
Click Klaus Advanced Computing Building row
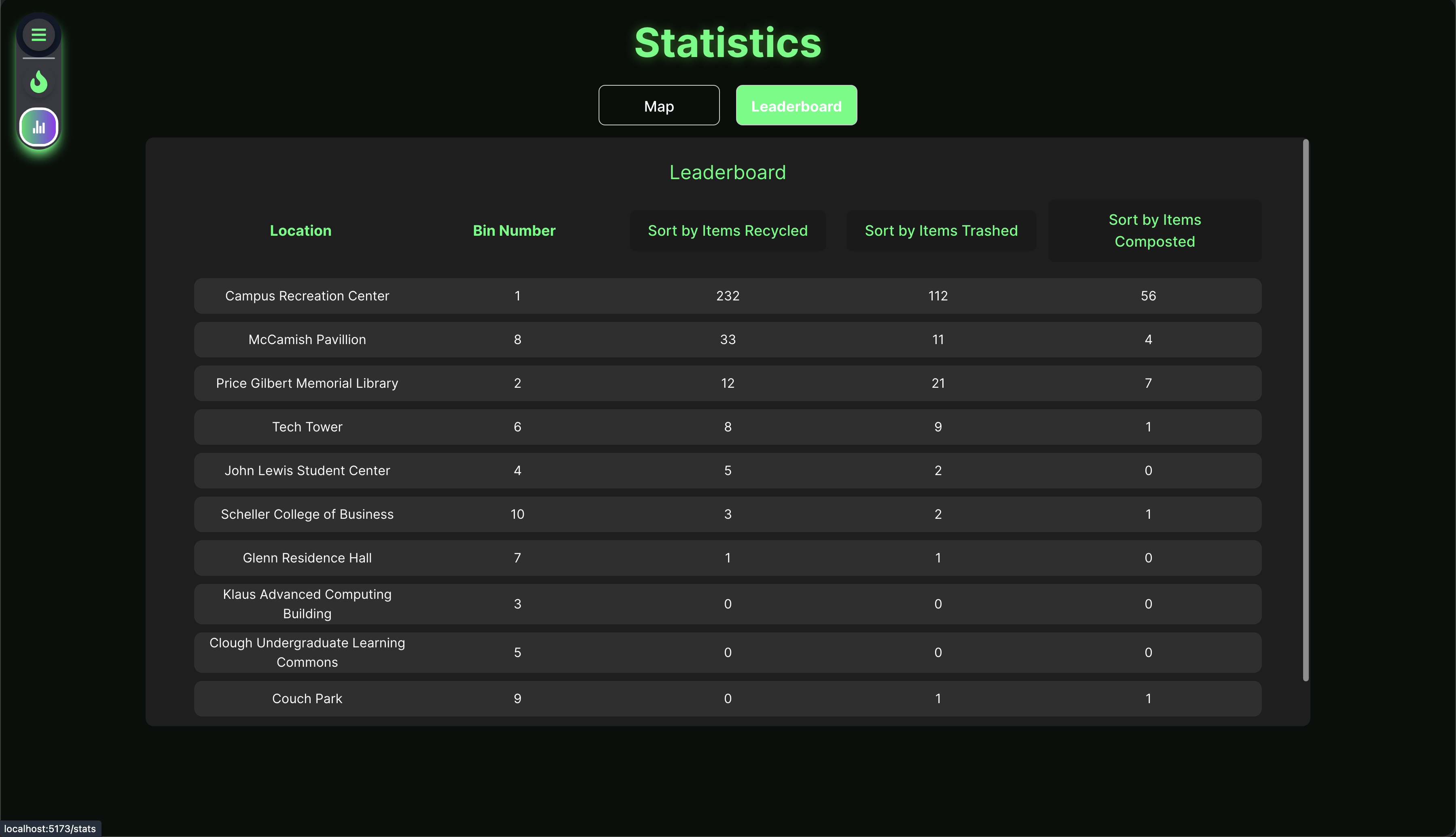(307, 604)
